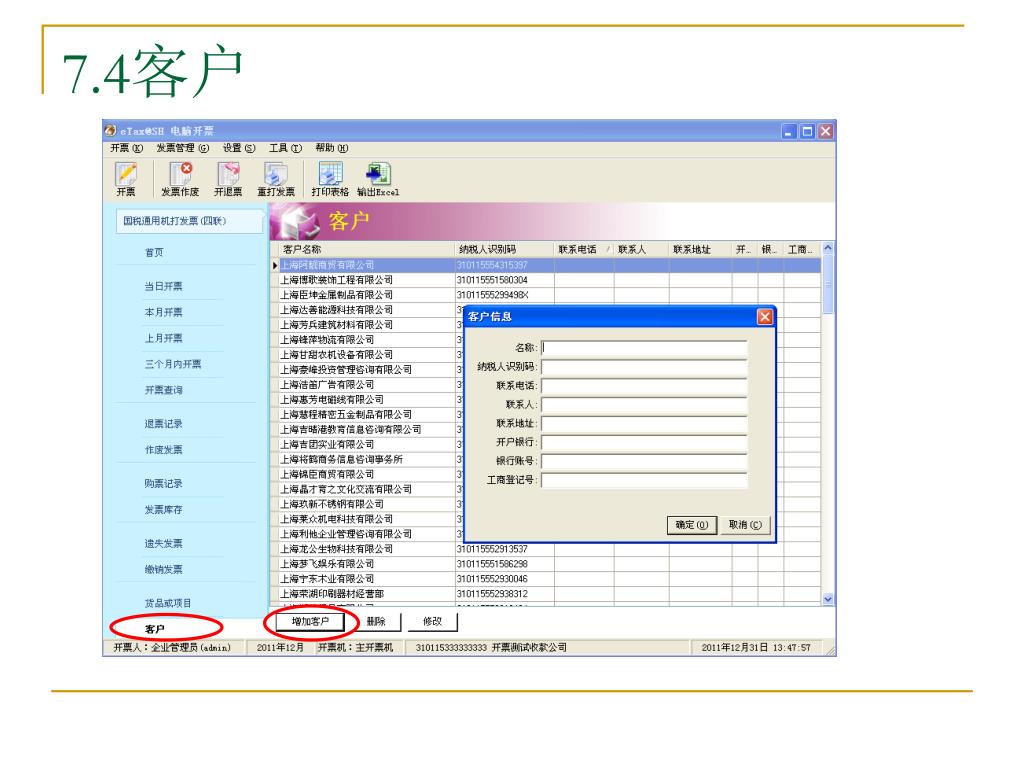Select the row 上海龙公生物科技有限公司
This screenshot has width=1024, height=768.
point(547,549)
